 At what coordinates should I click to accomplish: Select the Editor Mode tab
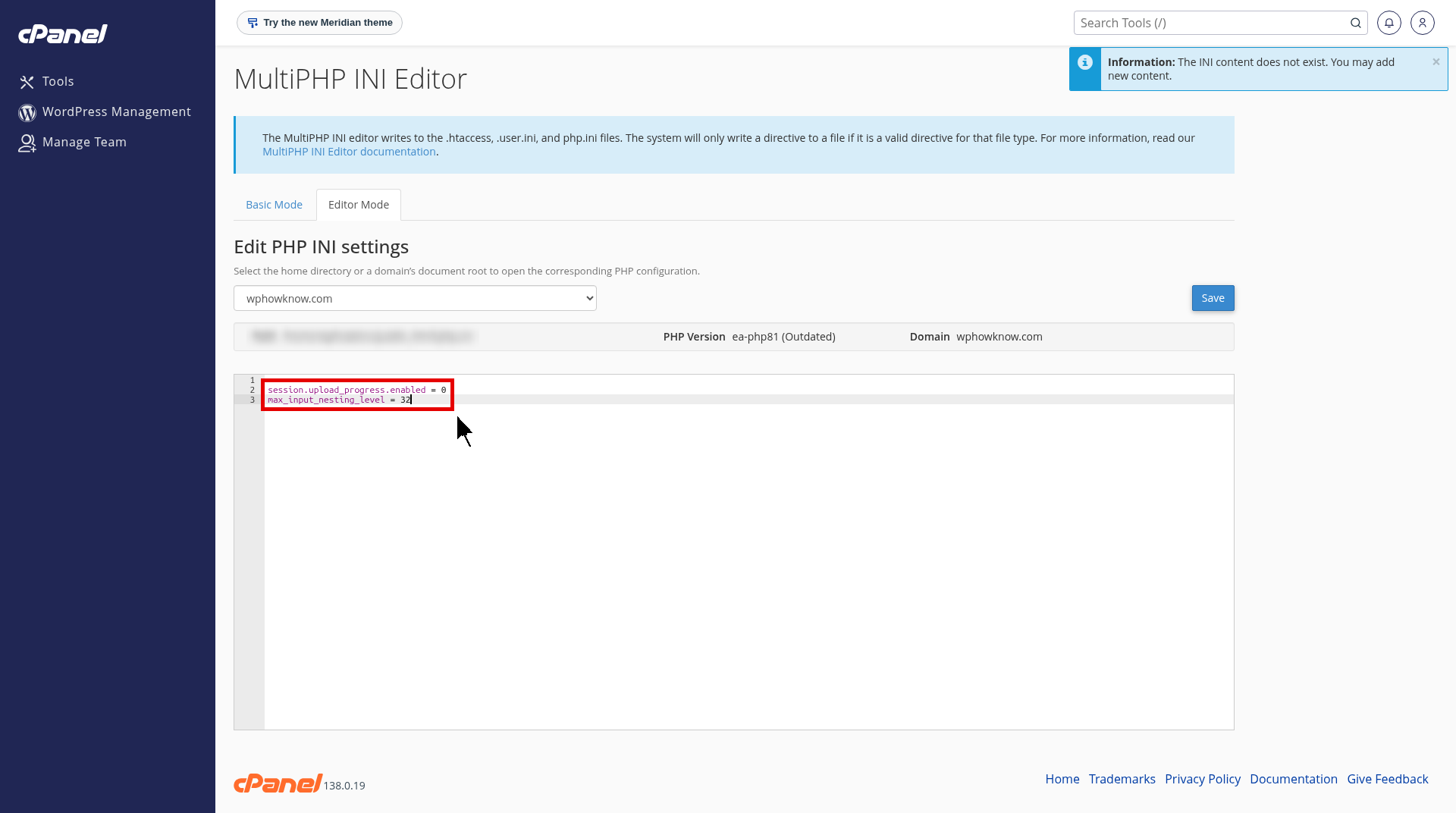[x=359, y=205]
